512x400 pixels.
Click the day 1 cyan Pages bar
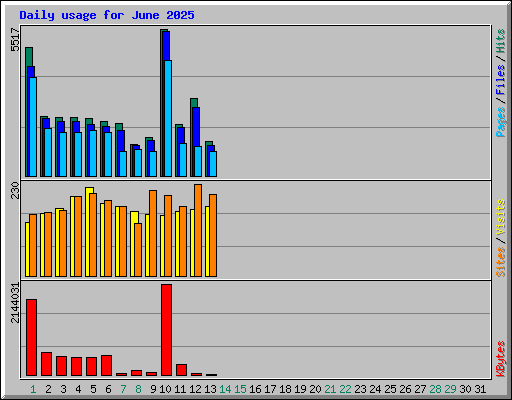point(33,127)
